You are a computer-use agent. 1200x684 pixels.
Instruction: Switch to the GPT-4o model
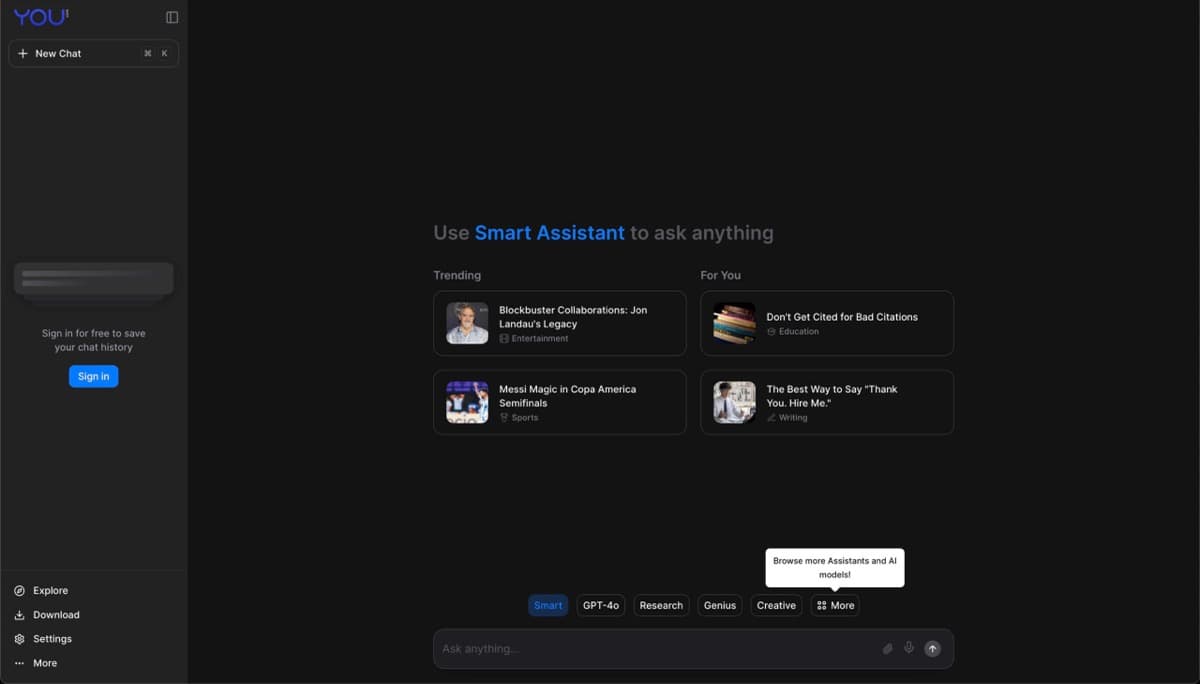tap(600, 605)
